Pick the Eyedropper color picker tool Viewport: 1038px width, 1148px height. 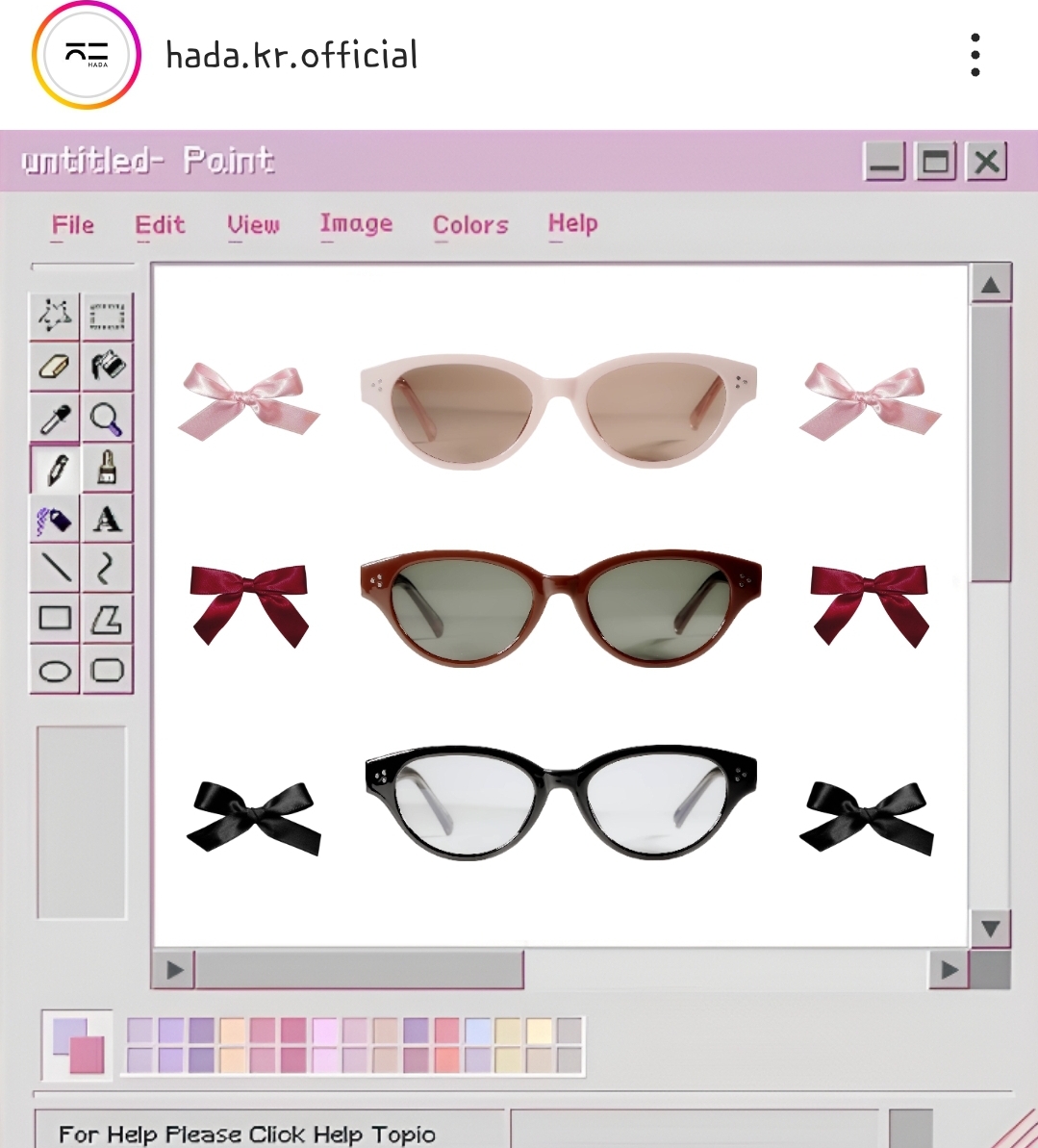tap(55, 419)
